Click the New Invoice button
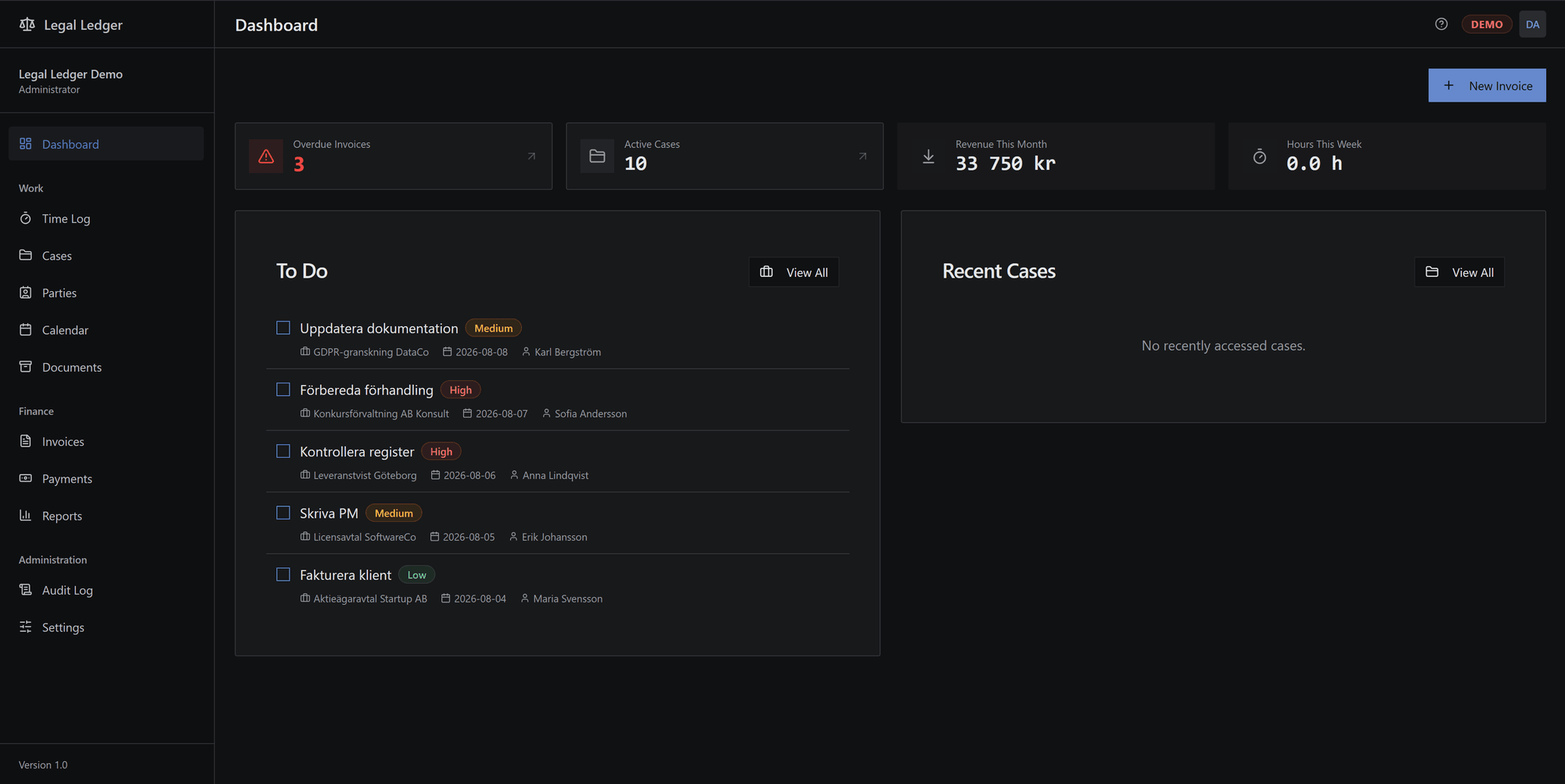The image size is (1565, 784). [x=1487, y=85]
